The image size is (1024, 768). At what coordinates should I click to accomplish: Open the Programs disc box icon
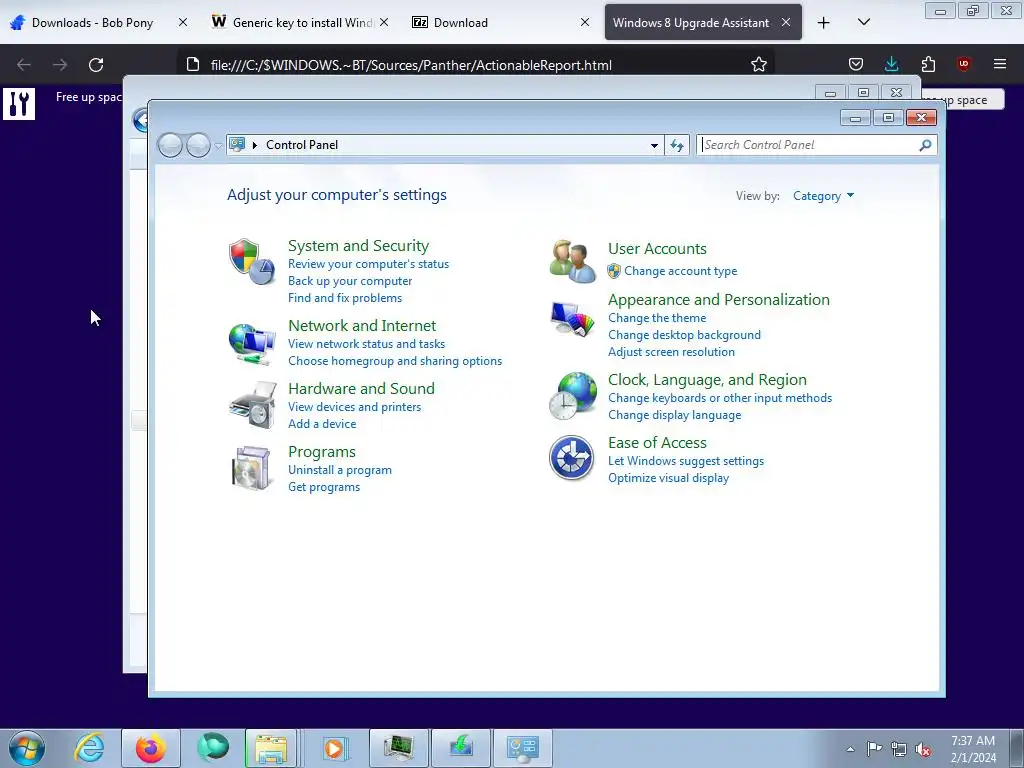[x=252, y=468]
